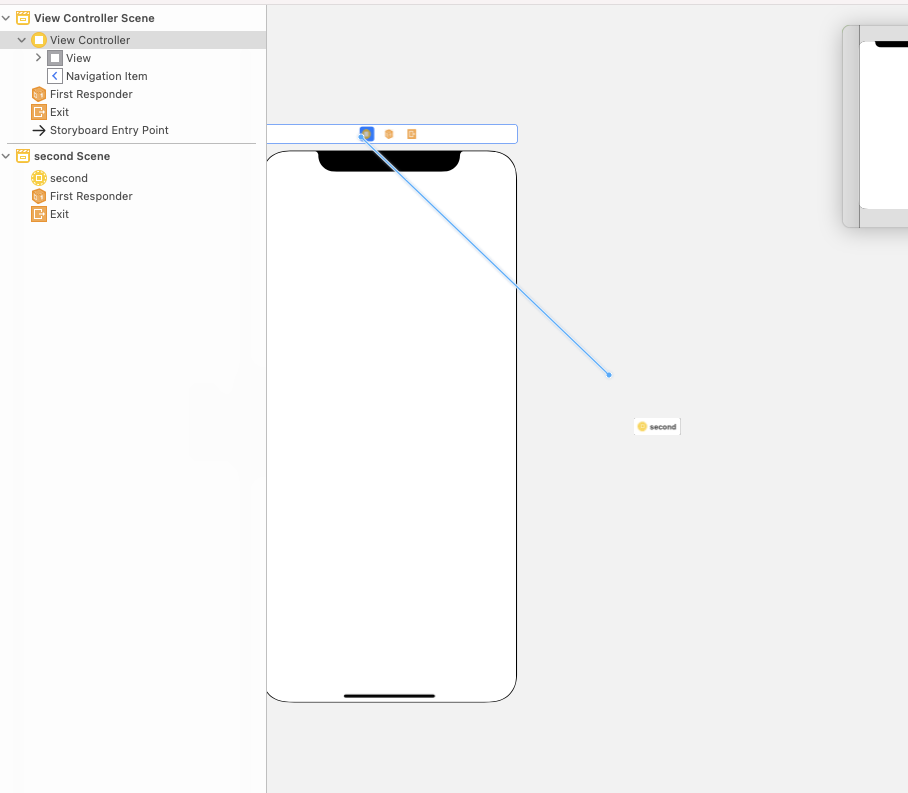
Task: Select the View Controller Scene row text
Action: coord(94,18)
